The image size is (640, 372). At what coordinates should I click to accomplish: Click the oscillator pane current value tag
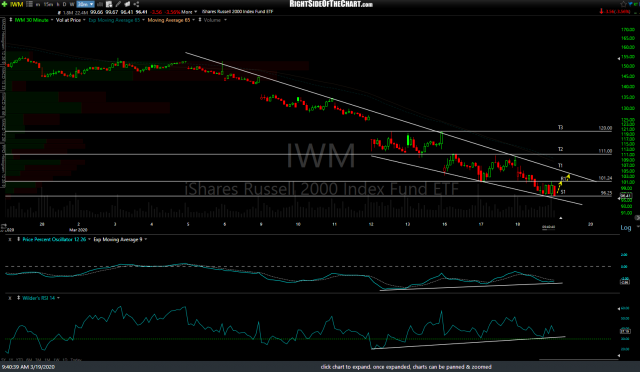click(x=625, y=281)
